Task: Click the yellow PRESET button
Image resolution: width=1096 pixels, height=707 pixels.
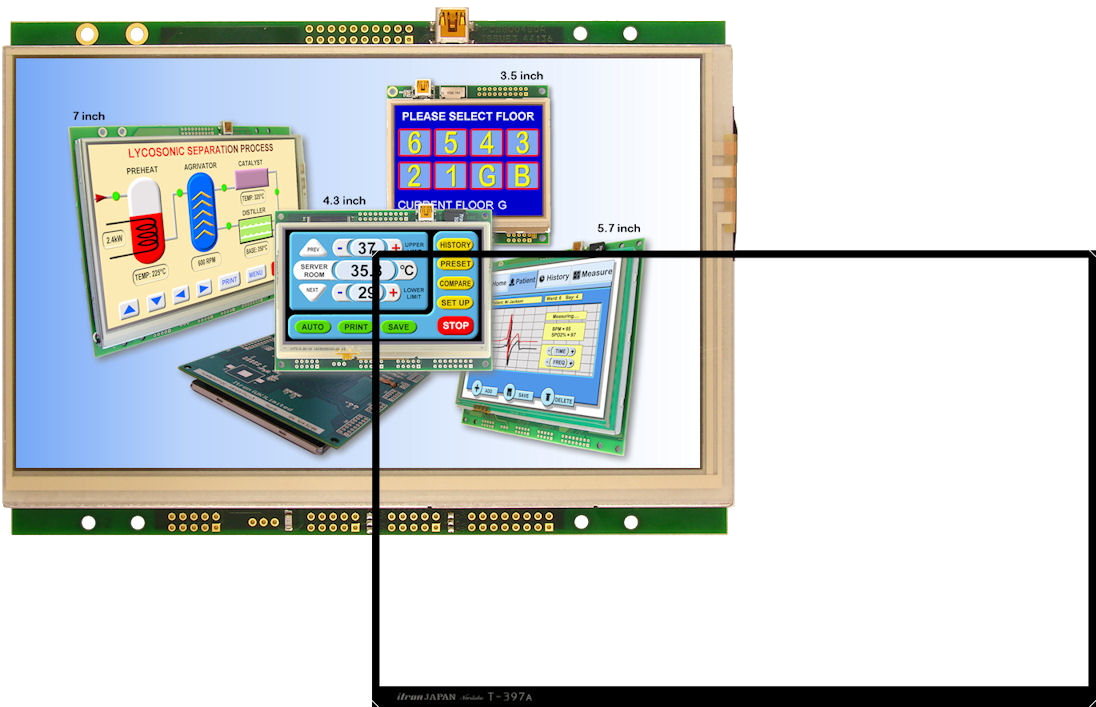Action: tap(455, 264)
